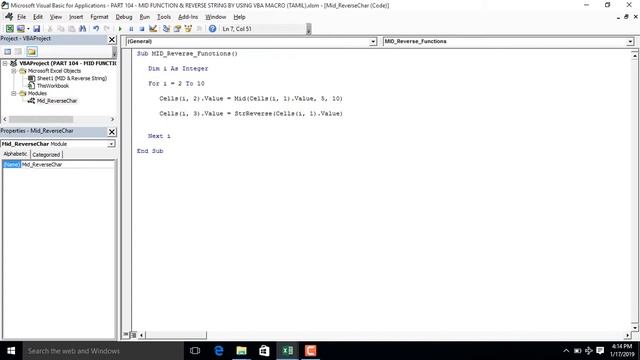
Task: Click the 'Dim i As Integer' line
Action: coord(178,69)
